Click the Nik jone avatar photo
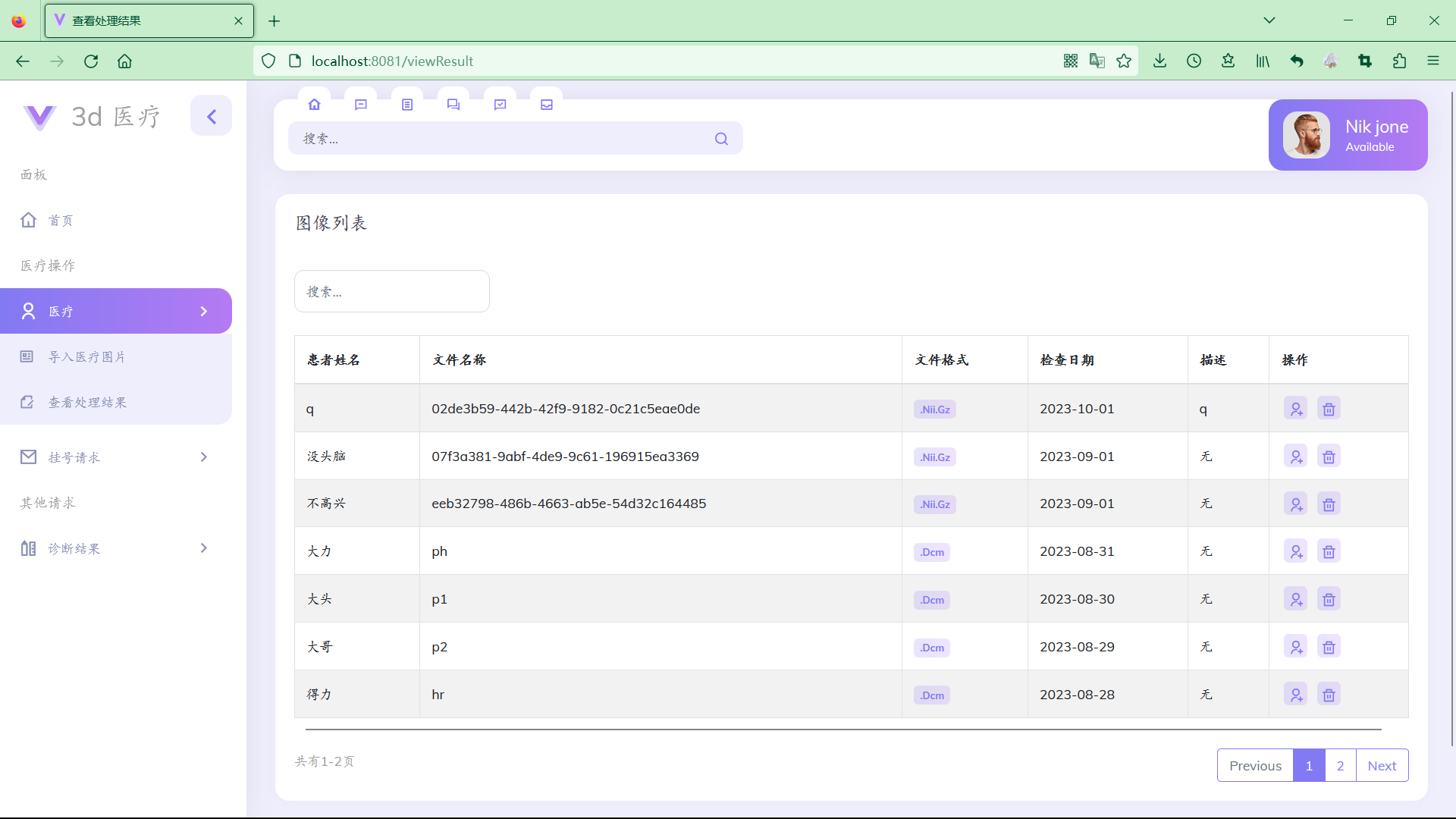The width and height of the screenshot is (1456, 819). (x=1307, y=135)
